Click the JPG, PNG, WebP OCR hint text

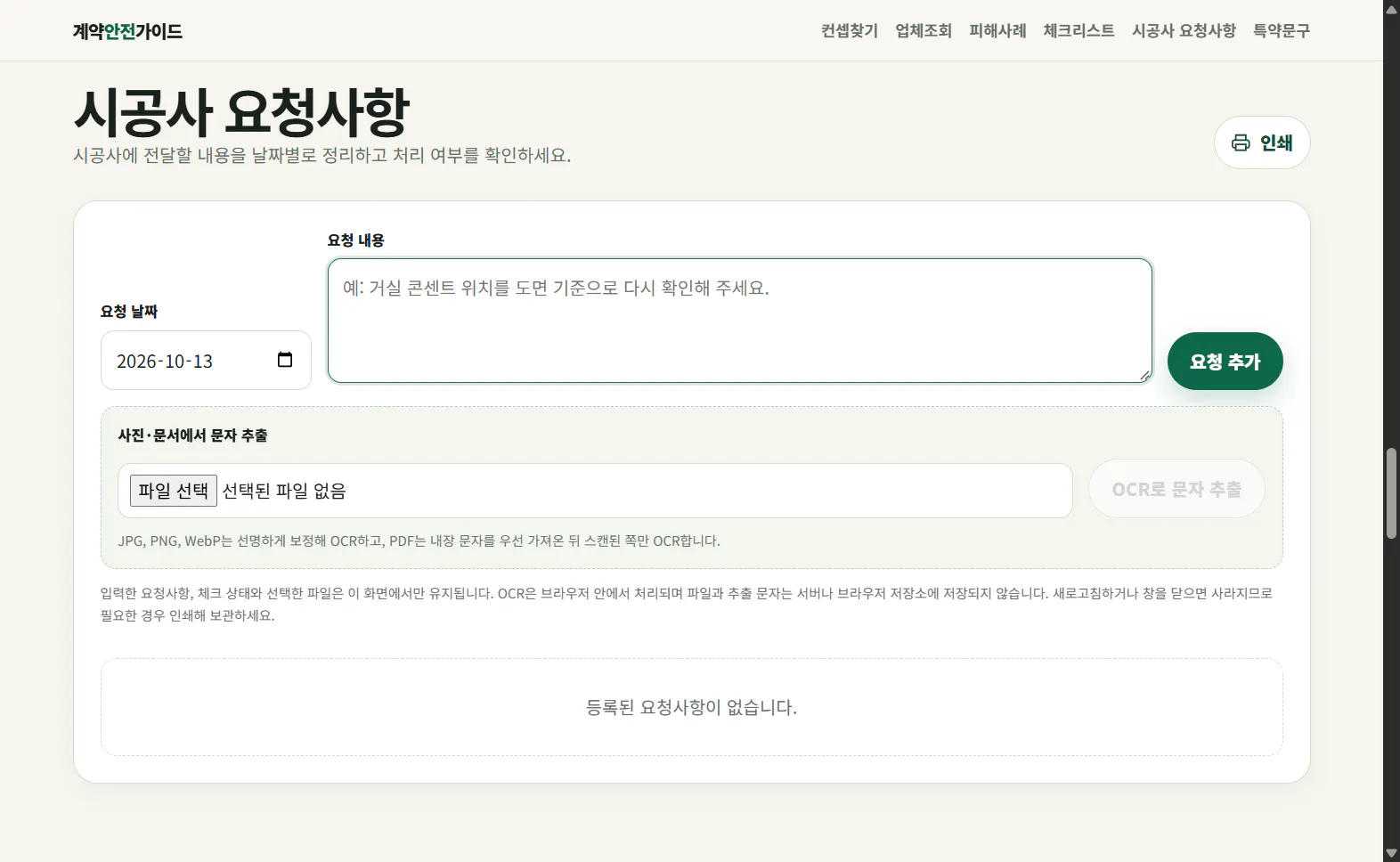click(x=419, y=541)
